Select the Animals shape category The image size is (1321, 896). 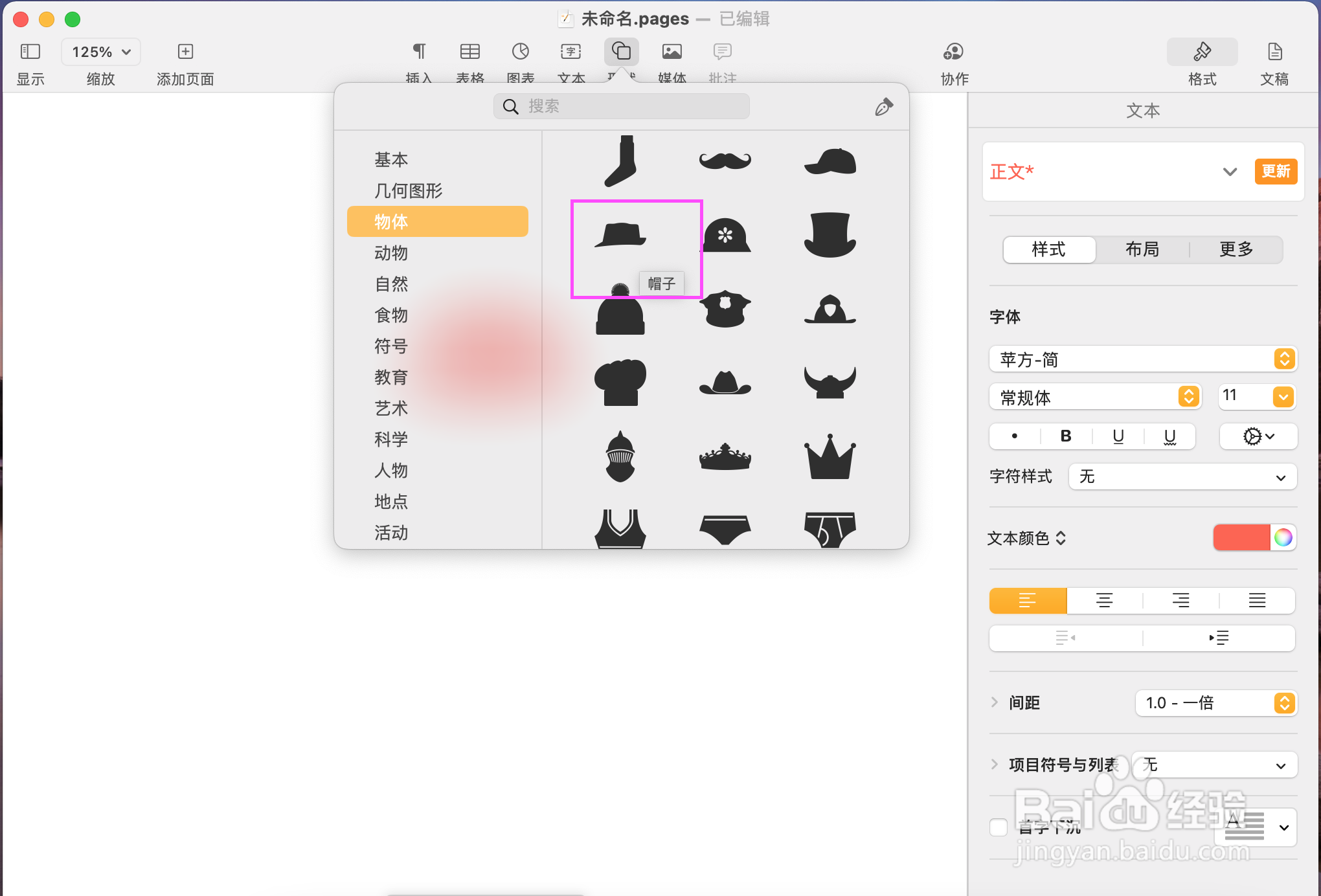391,252
